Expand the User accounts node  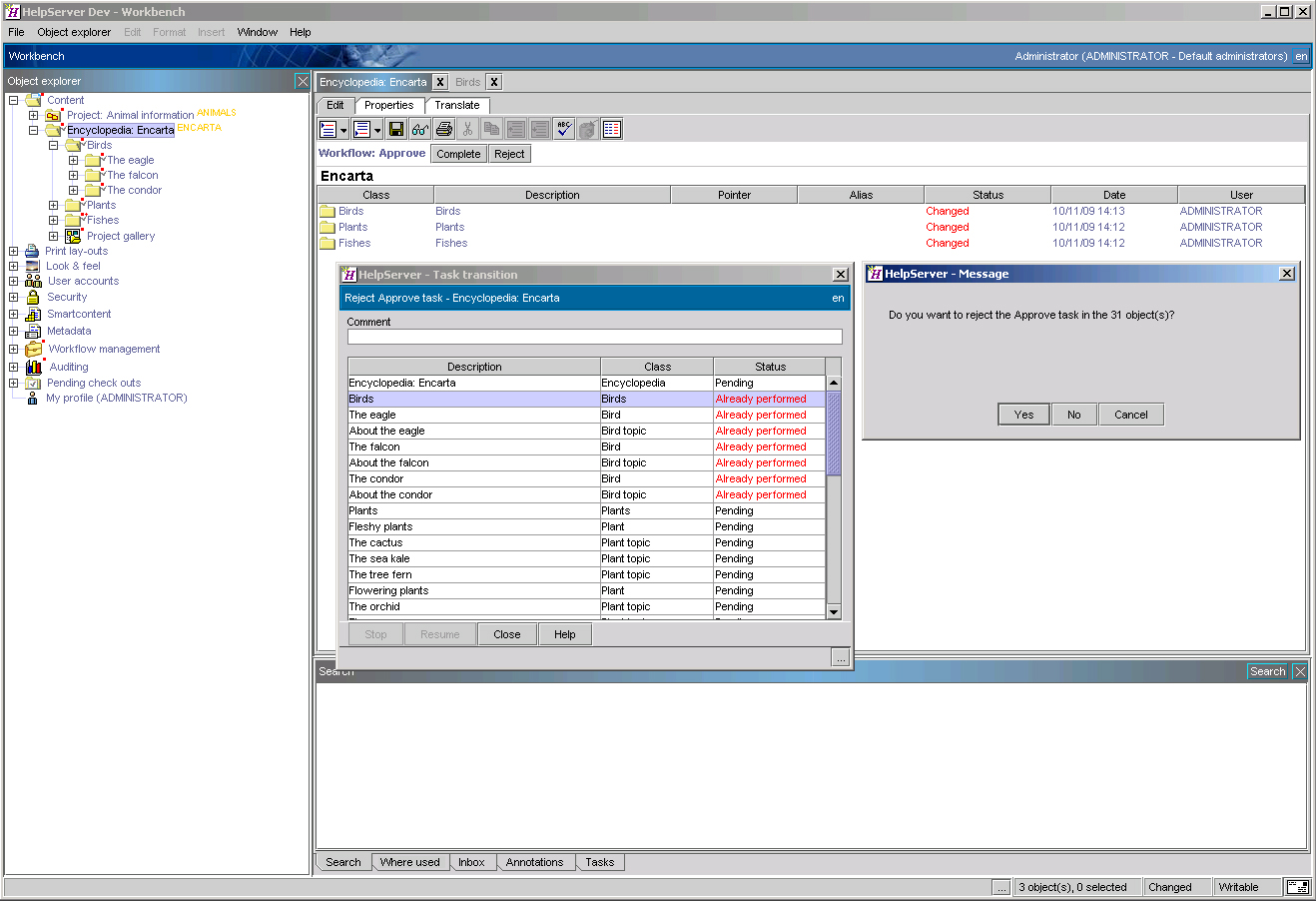(x=14, y=282)
